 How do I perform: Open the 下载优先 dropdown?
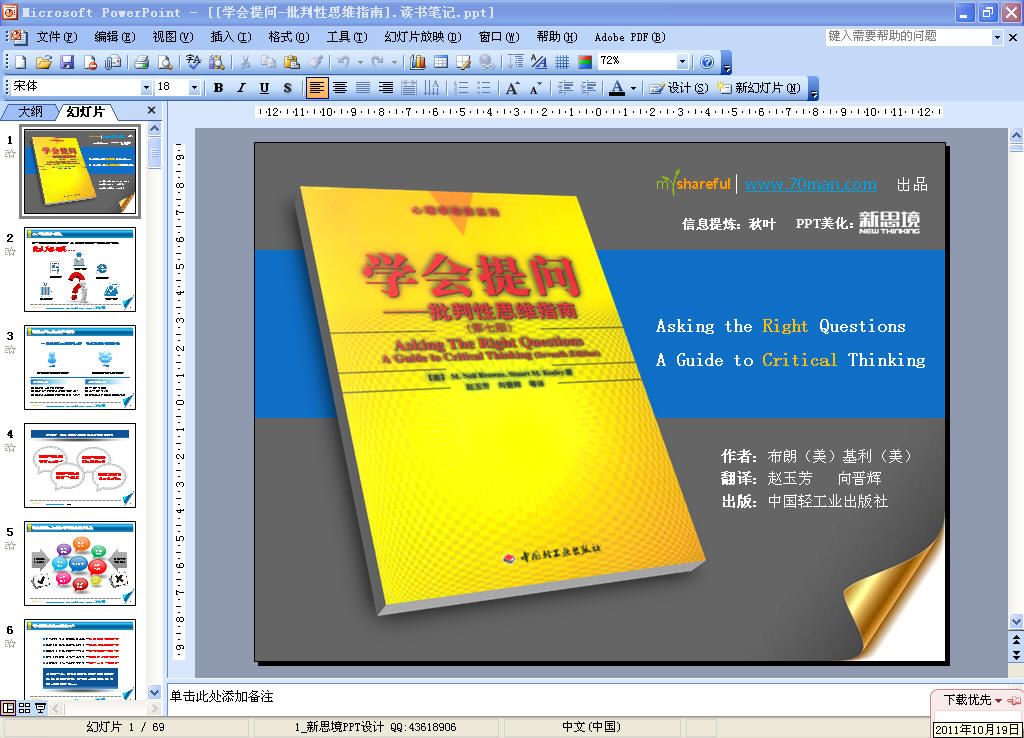[x=998, y=701]
